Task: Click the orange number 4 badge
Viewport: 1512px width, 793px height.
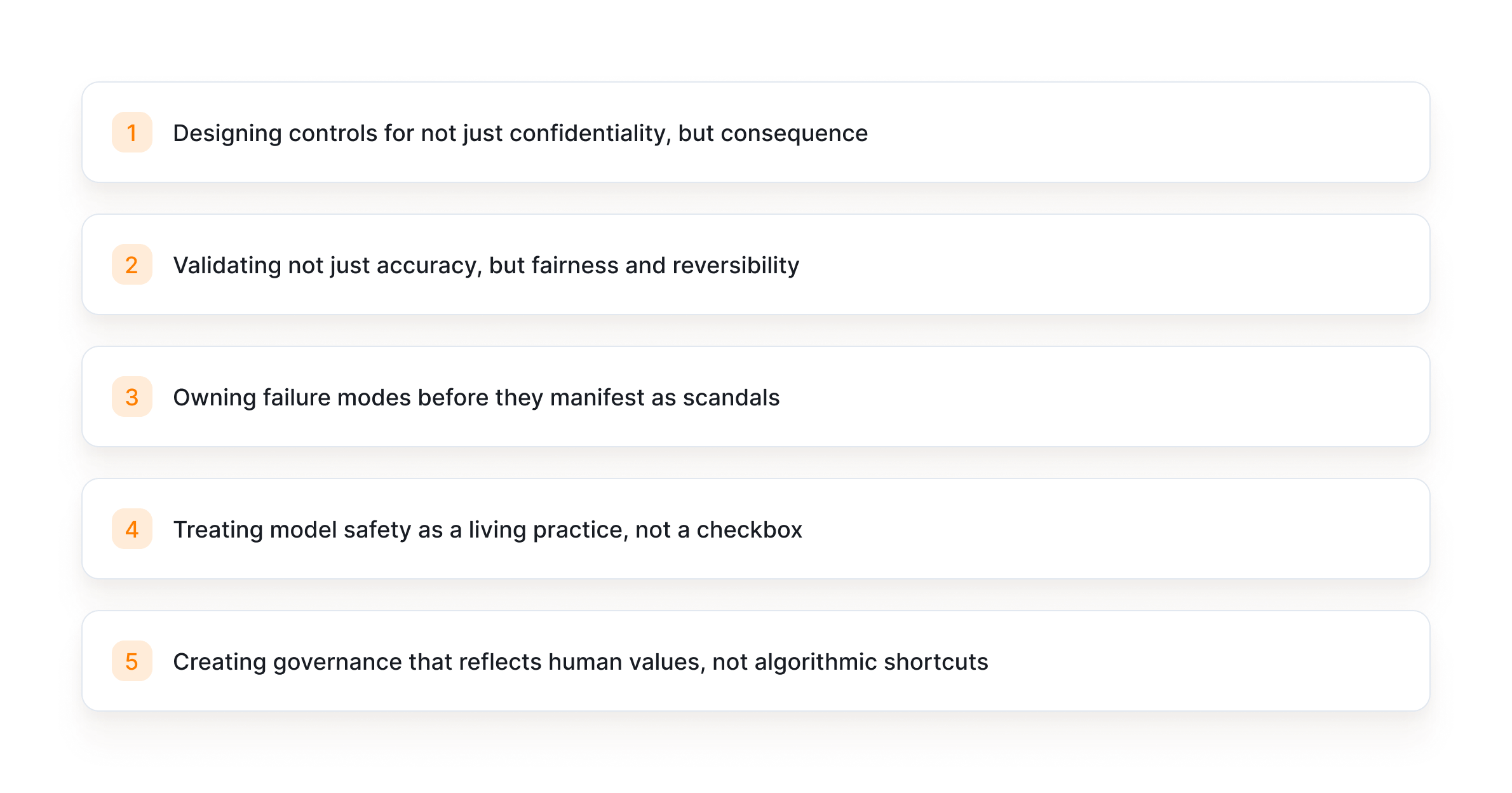Action: pyautogui.click(x=132, y=529)
